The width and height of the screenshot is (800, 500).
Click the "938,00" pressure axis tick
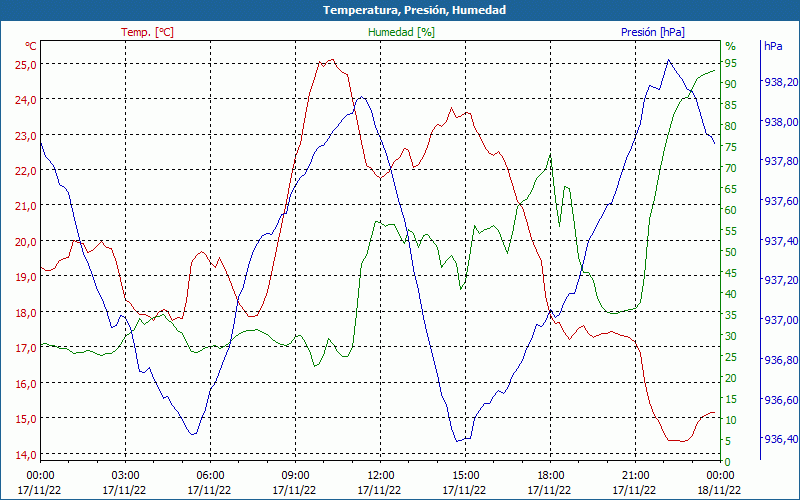(x=780, y=121)
